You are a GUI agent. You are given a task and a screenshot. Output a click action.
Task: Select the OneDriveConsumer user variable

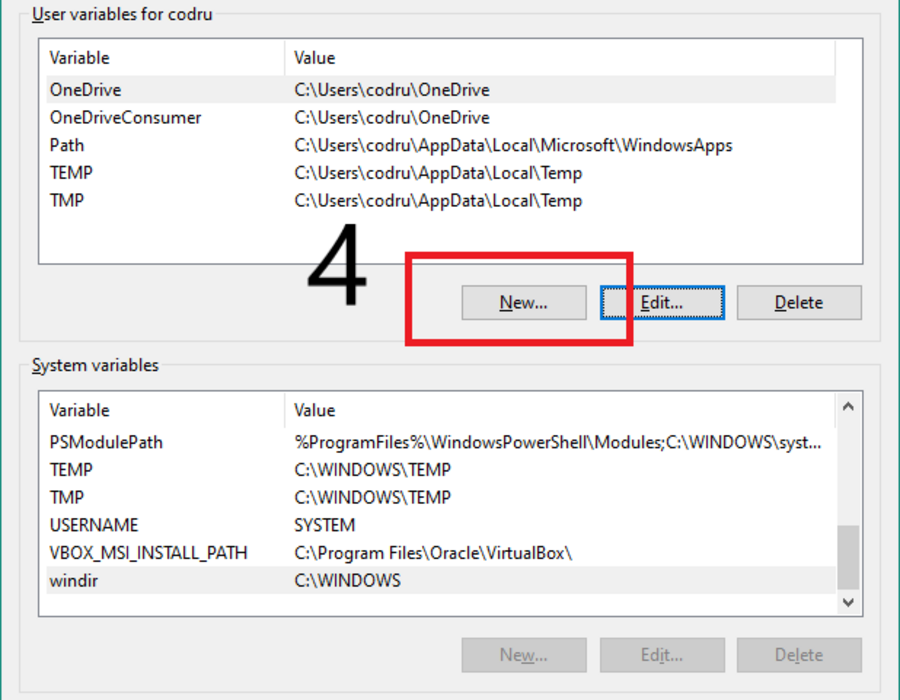pos(441,118)
